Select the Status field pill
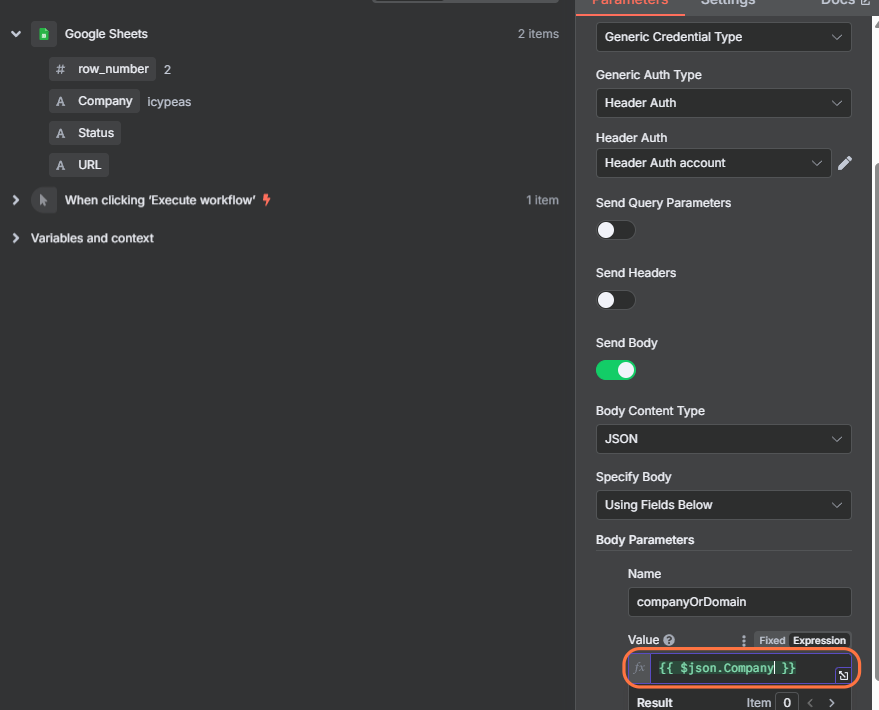The image size is (879, 710). click(85, 133)
